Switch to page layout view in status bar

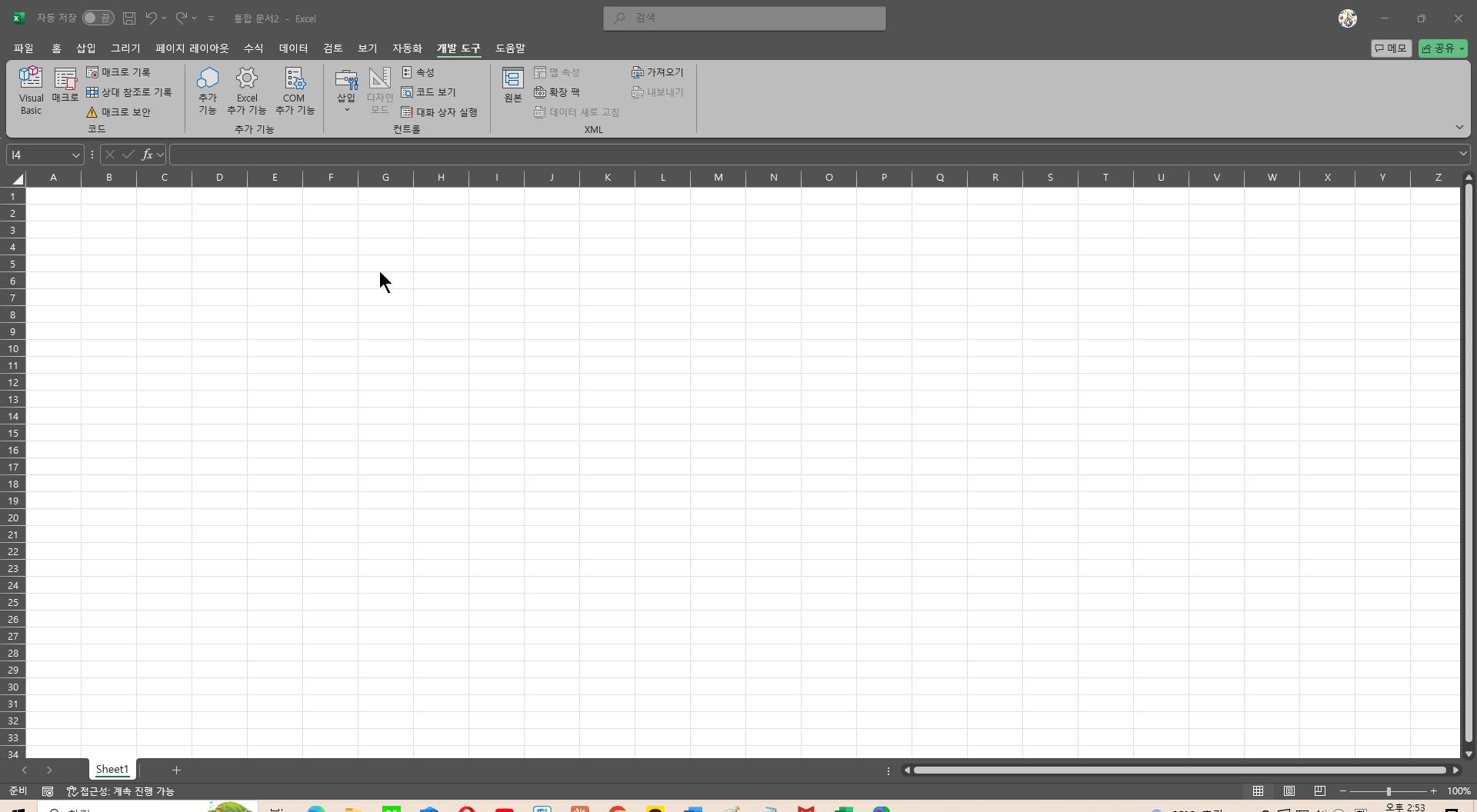1289,791
